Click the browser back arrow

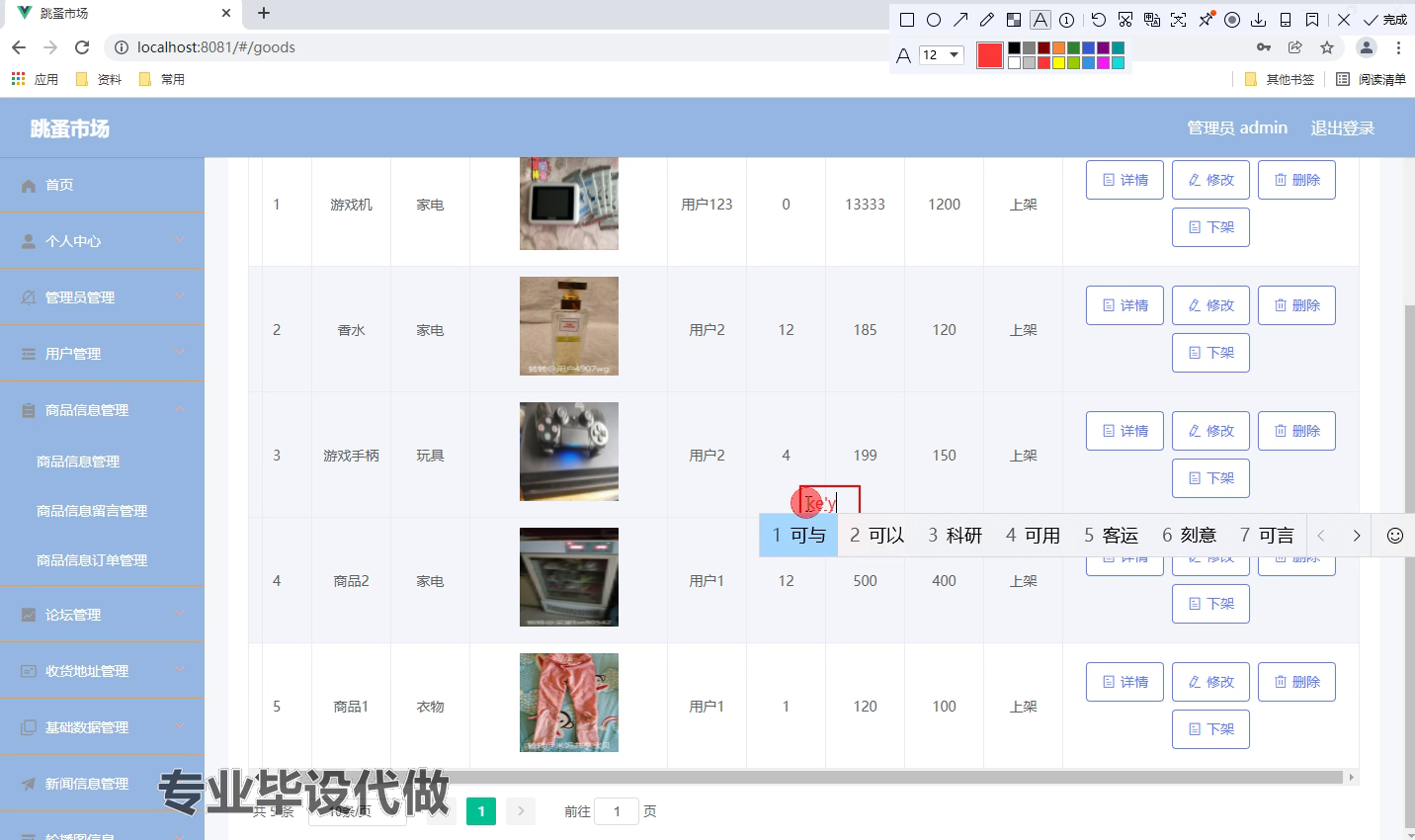pyautogui.click(x=19, y=47)
